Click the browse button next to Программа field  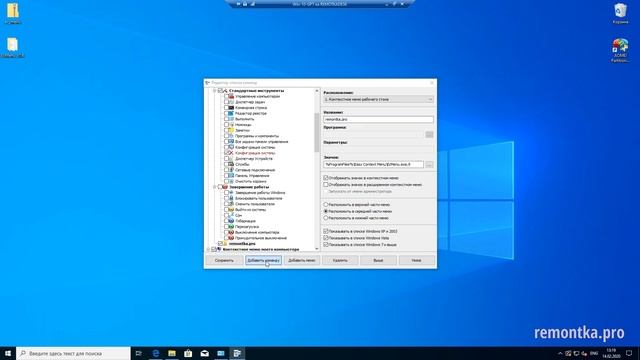pyautogui.click(x=429, y=134)
